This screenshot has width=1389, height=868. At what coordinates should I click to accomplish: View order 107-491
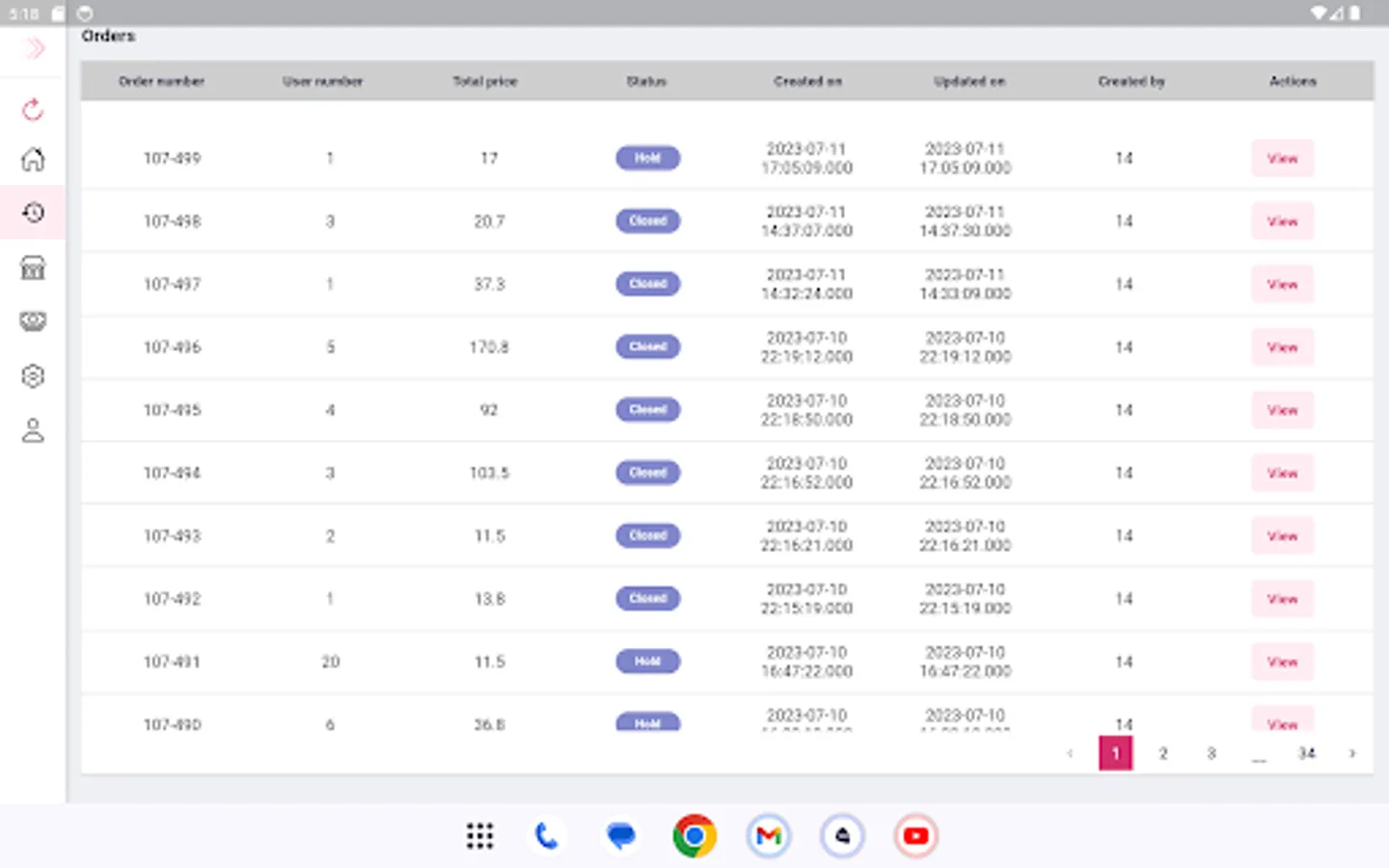click(1282, 662)
